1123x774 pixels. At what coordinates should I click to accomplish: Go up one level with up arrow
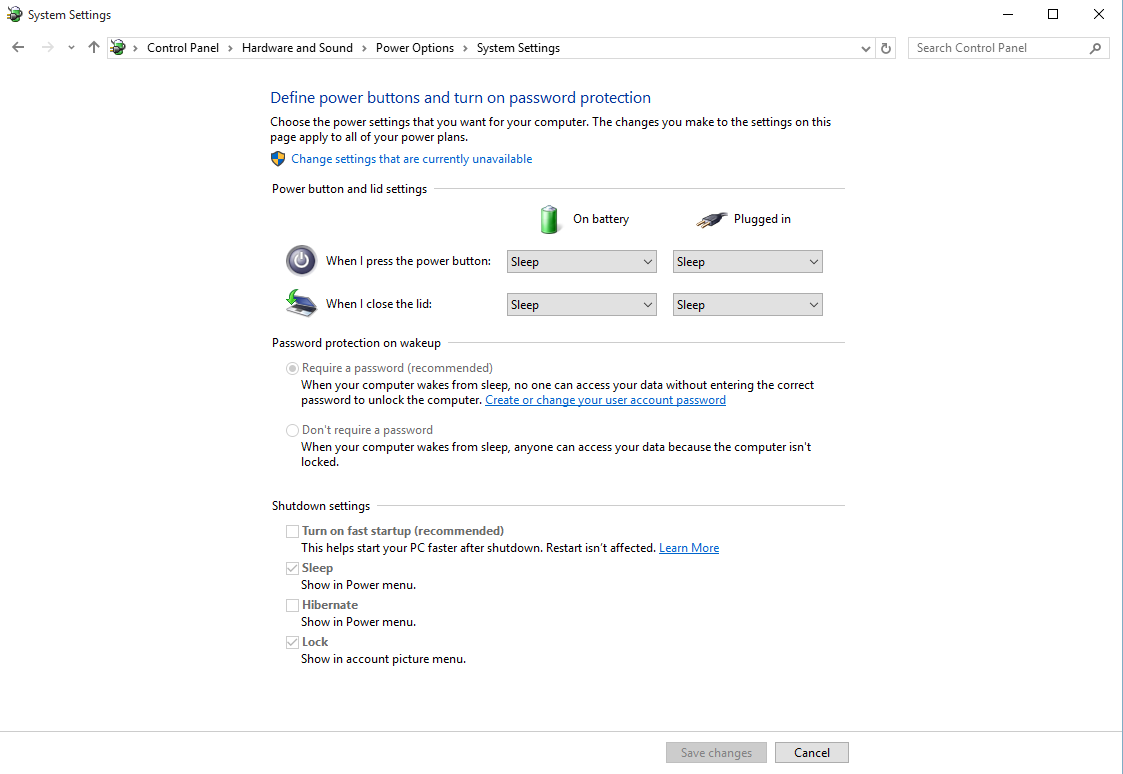tap(94, 47)
